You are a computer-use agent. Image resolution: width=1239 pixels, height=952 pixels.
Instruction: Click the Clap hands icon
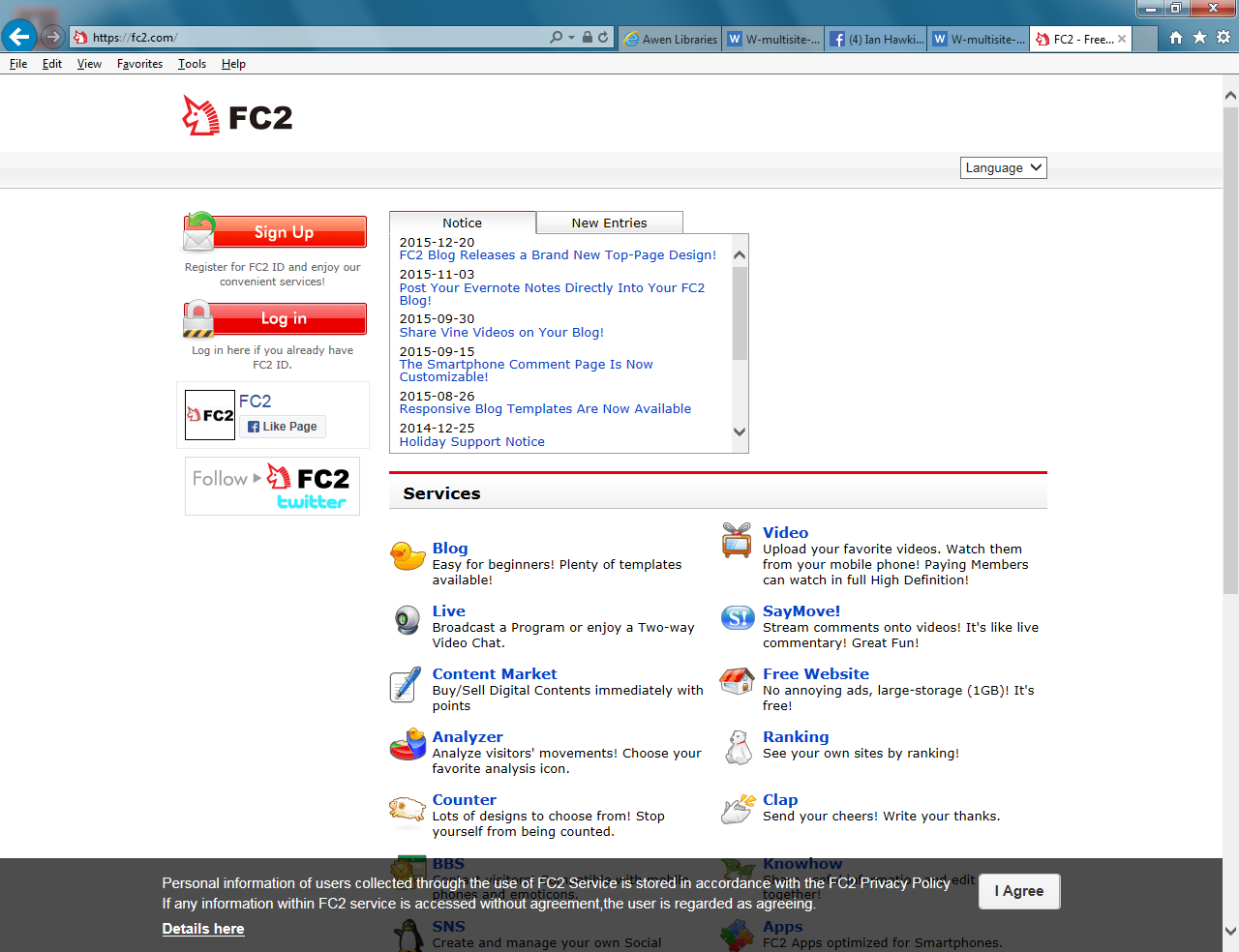[739, 808]
